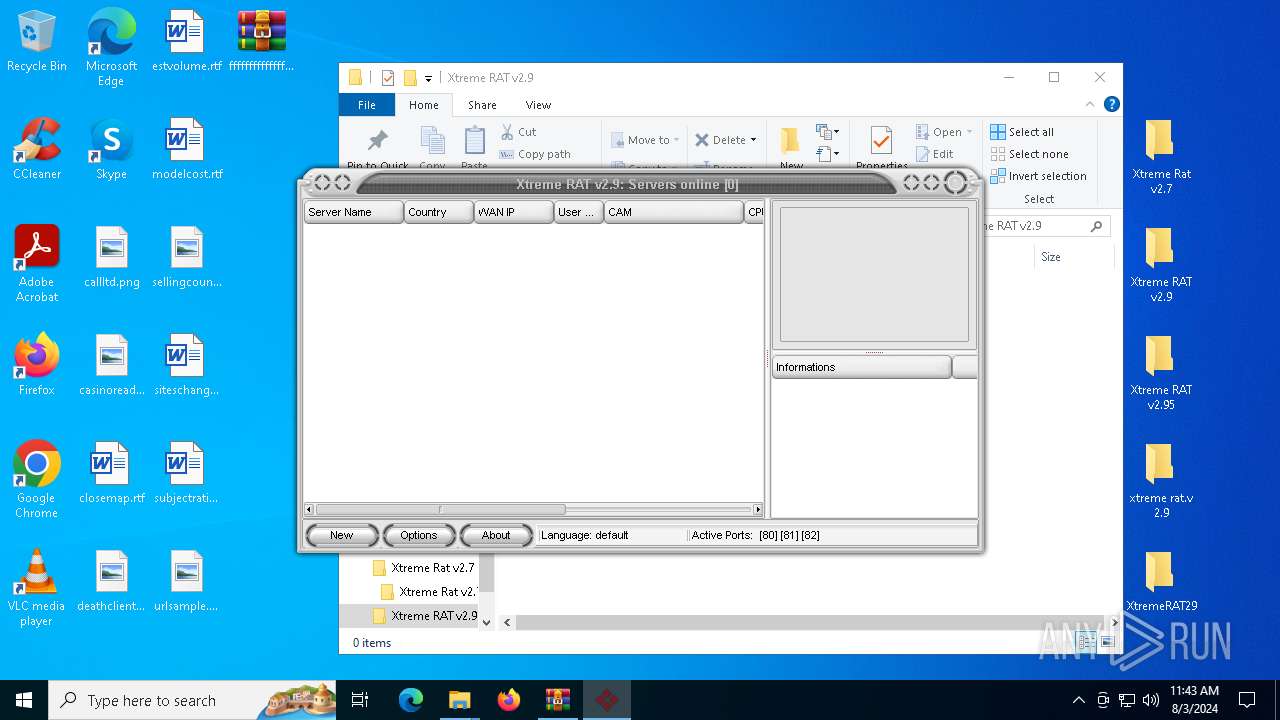The height and width of the screenshot is (720, 1280).
Task: Switch to the View ribbon tab
Action: [538, 105]
